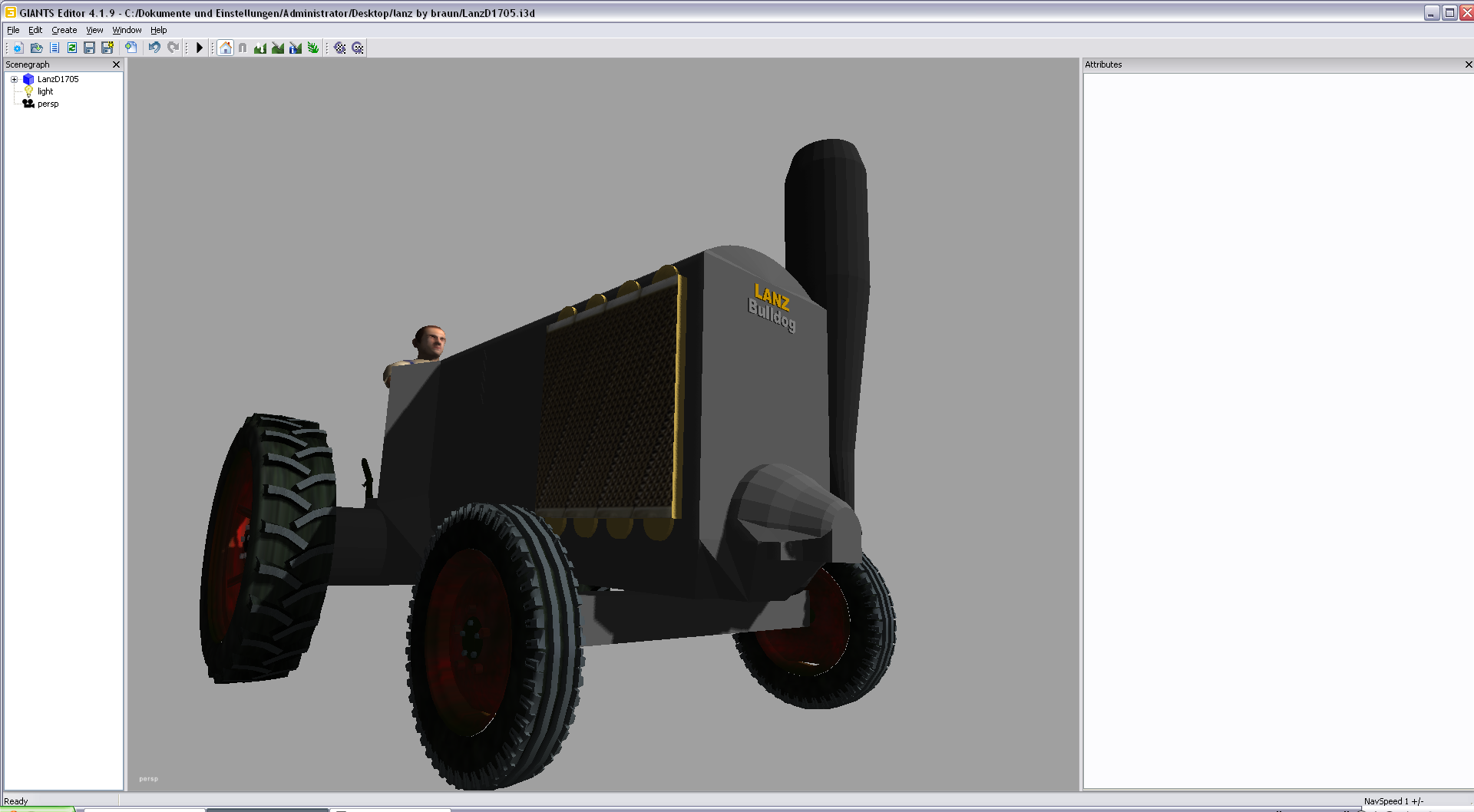The height and width of the screenshot is (812, 1474).
Task: Click the black Play triangle button
Action: point(200,48)
